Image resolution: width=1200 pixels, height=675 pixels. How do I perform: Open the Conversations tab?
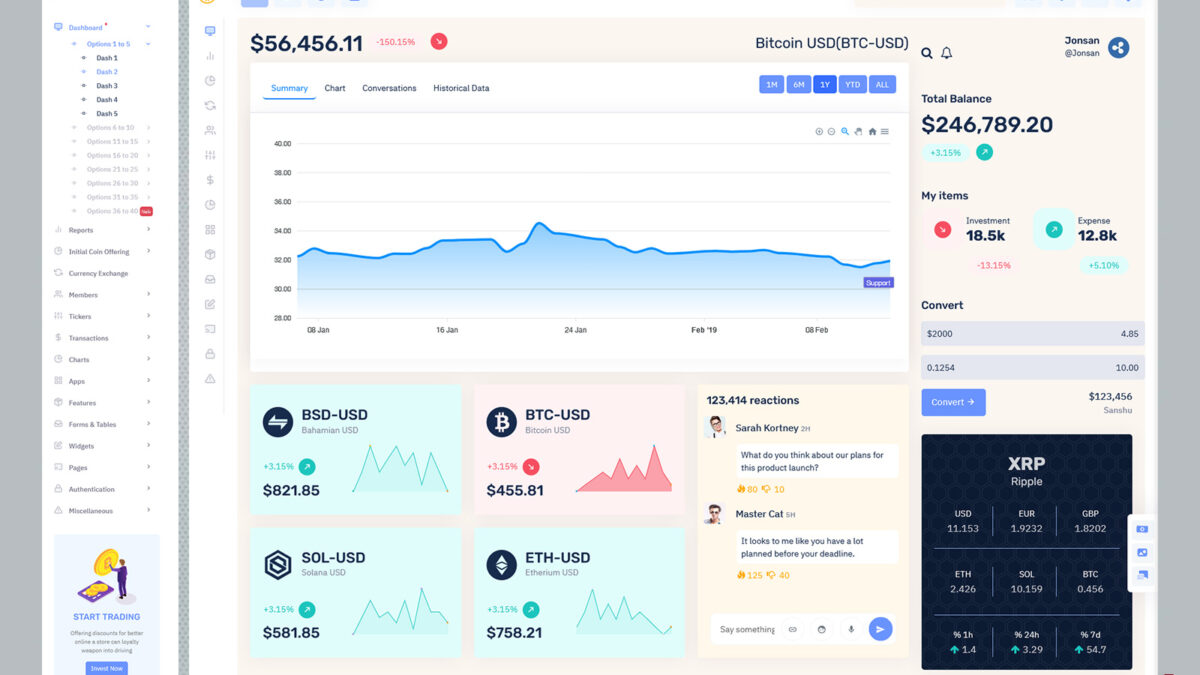coord(389,88)
